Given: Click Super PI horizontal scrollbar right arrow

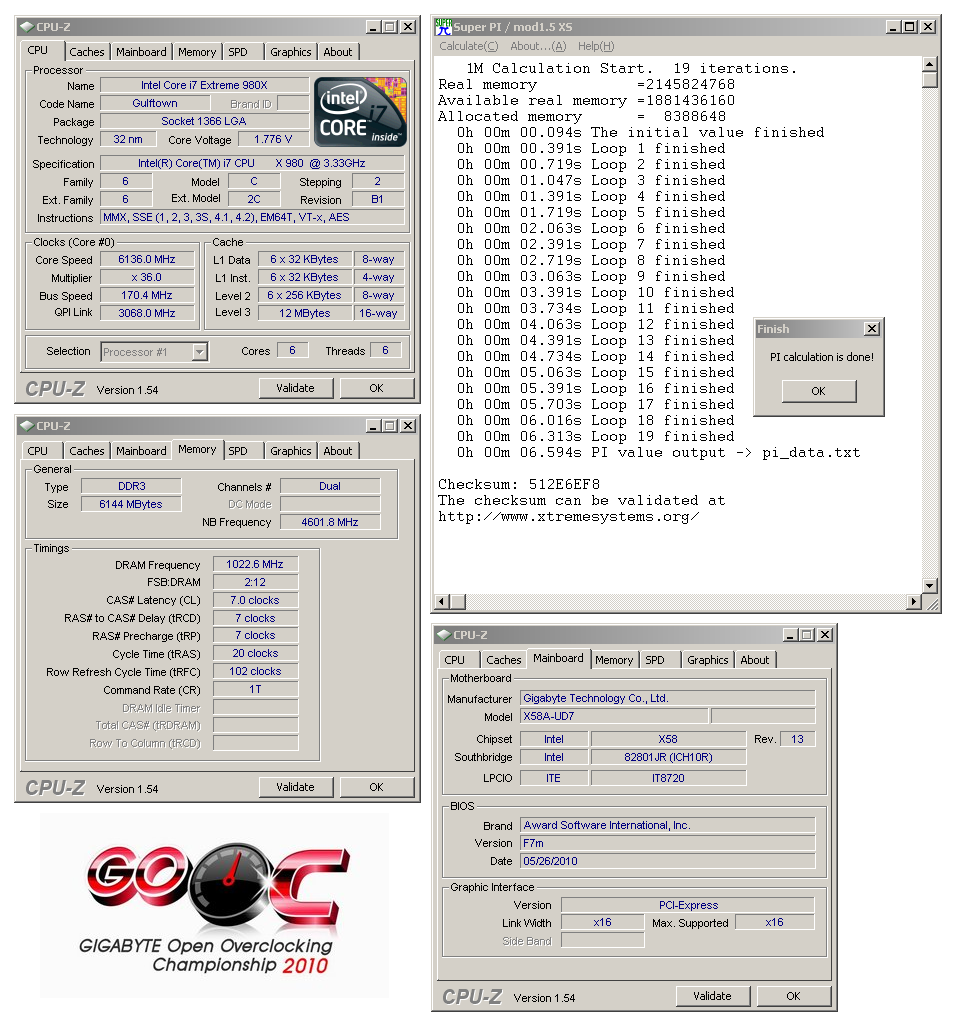Looking at the screenshot, I should [x=914, y=601].
